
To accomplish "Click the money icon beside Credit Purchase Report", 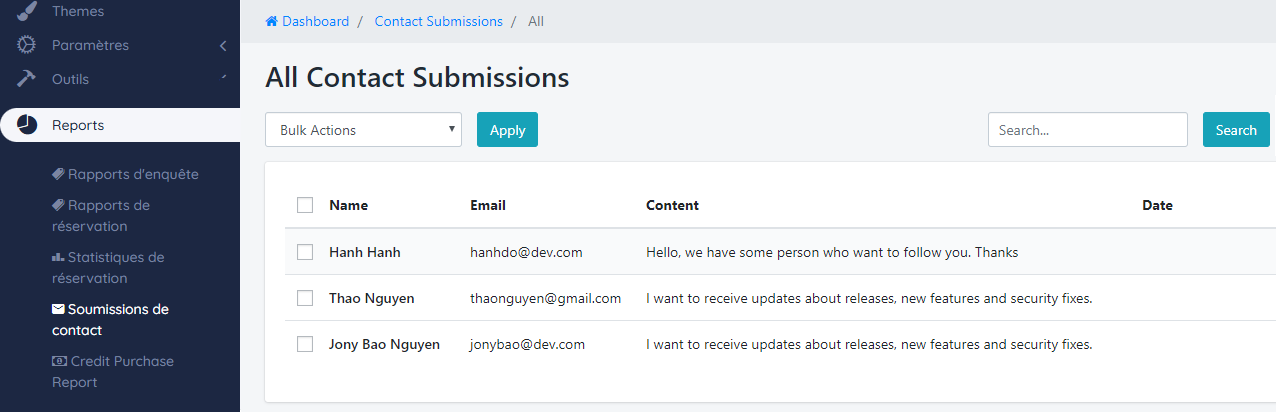I will tap(59, 361).
